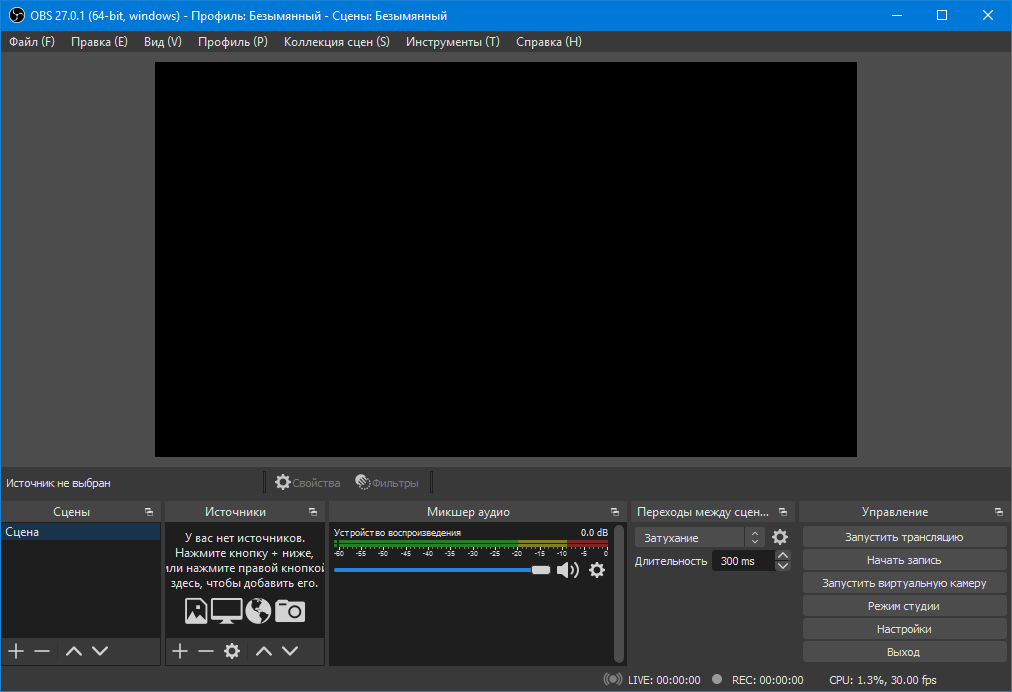The width and height of the screenshot is (1012, 692).
Task: Click the black preview canvas
Action: click(505, 260)
